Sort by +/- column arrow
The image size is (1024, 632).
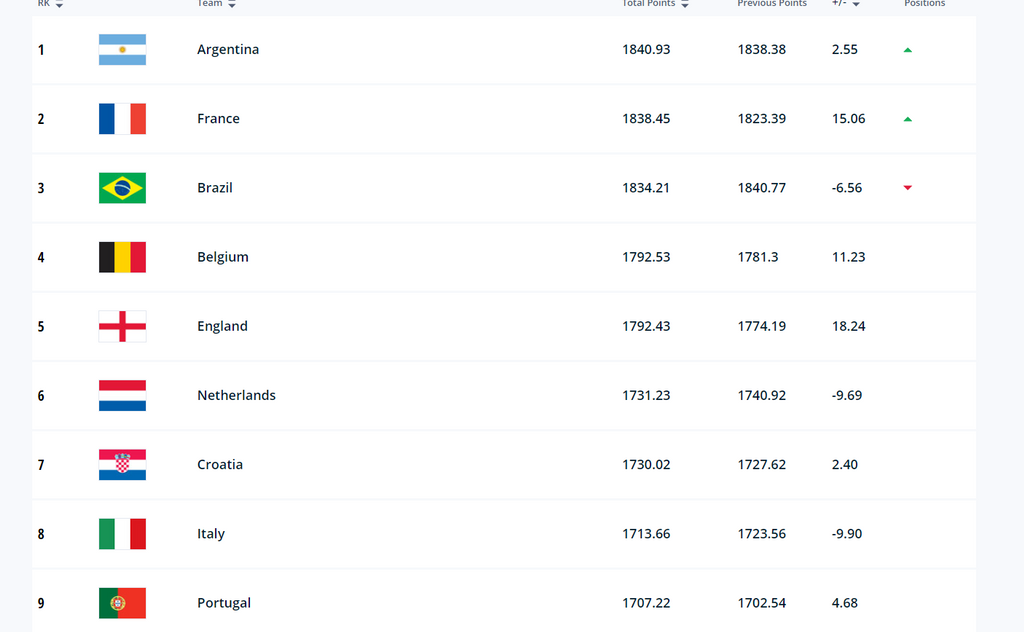tap(856, 5)
